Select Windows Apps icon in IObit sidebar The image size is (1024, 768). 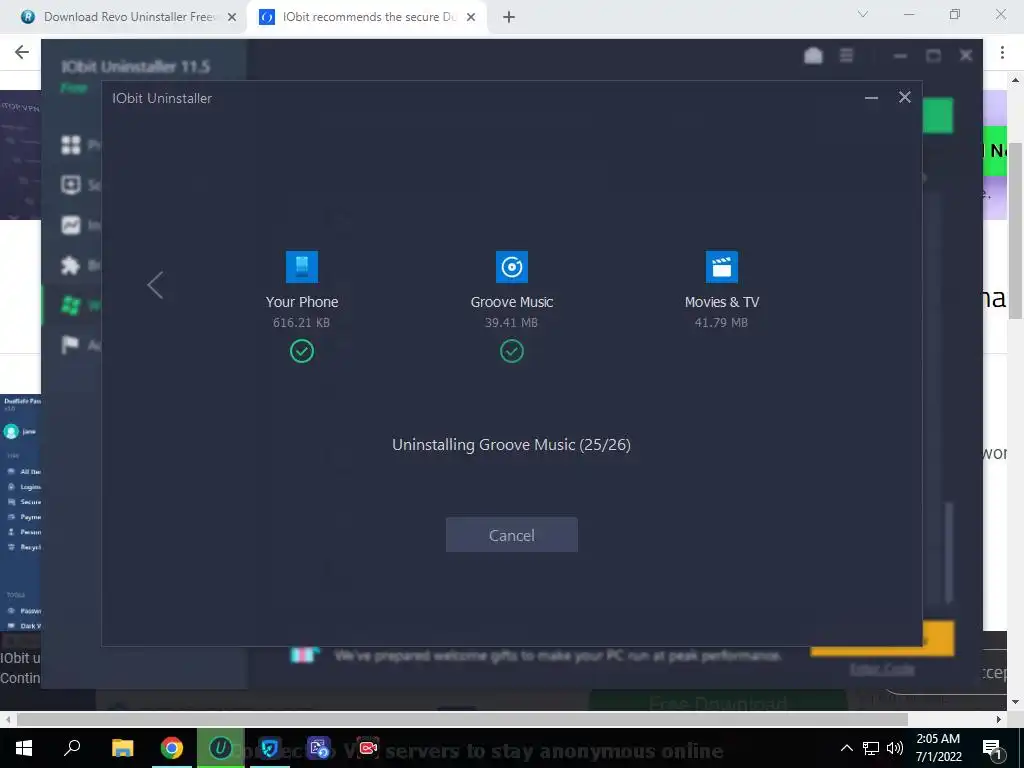(x=71, y=305)
